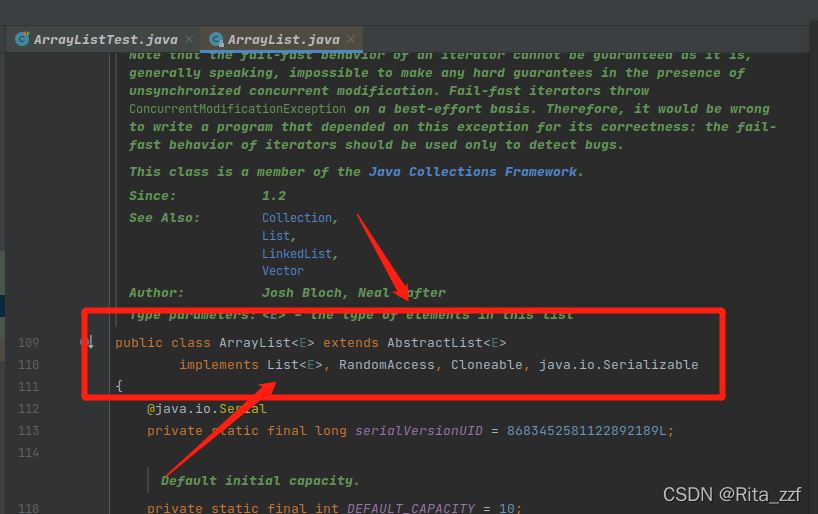The height and width of the screenshot is (514, 818).
Task: Click the ArrayList.java locked class icon
Action: (x=216, y=39)
